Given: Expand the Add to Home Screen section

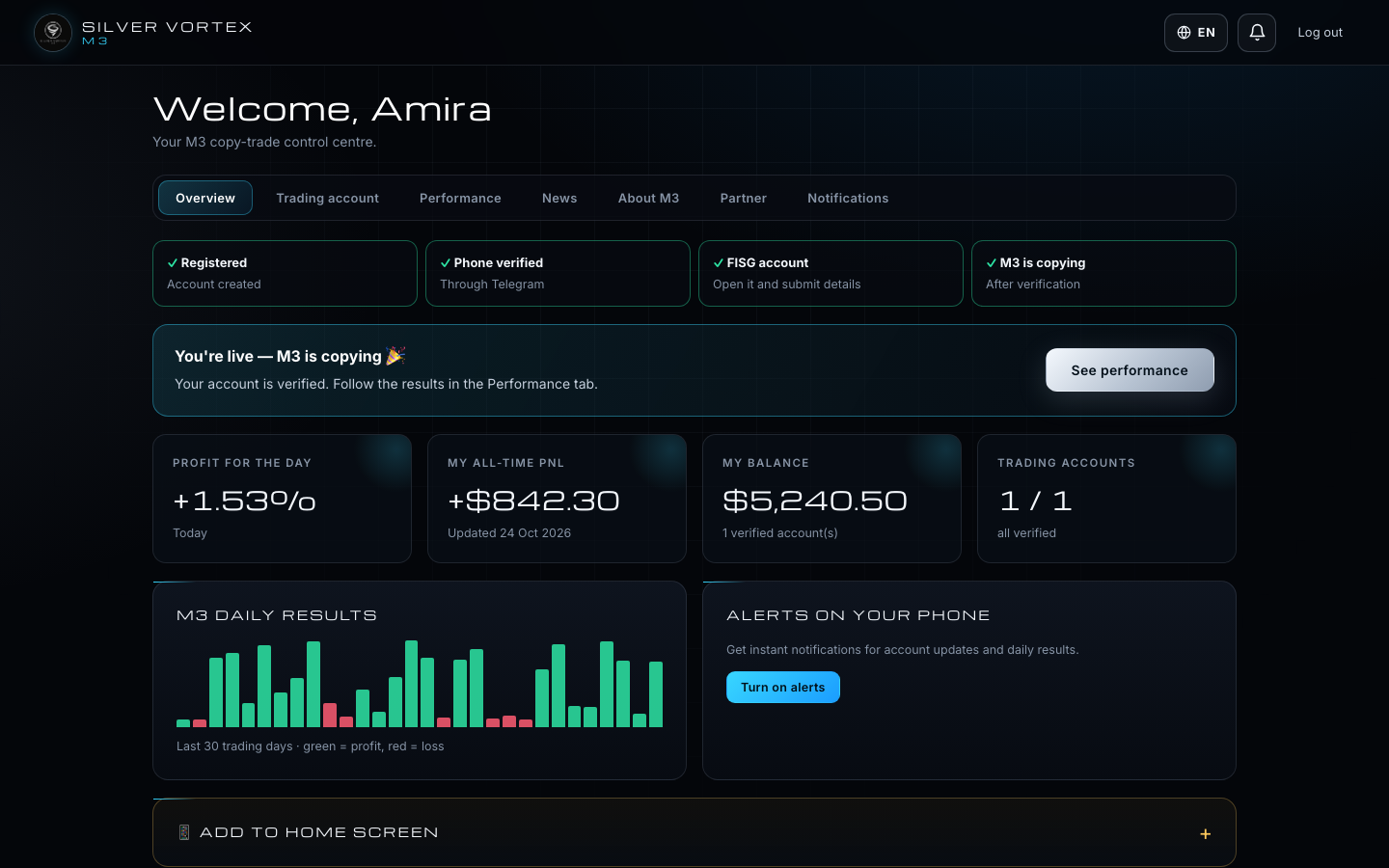Looking at the screenshot, I should (694, 832).
